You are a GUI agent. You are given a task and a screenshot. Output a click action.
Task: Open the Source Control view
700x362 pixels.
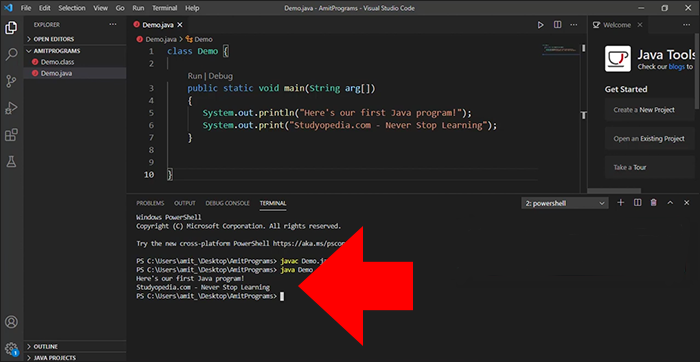[x=11, y=81]
